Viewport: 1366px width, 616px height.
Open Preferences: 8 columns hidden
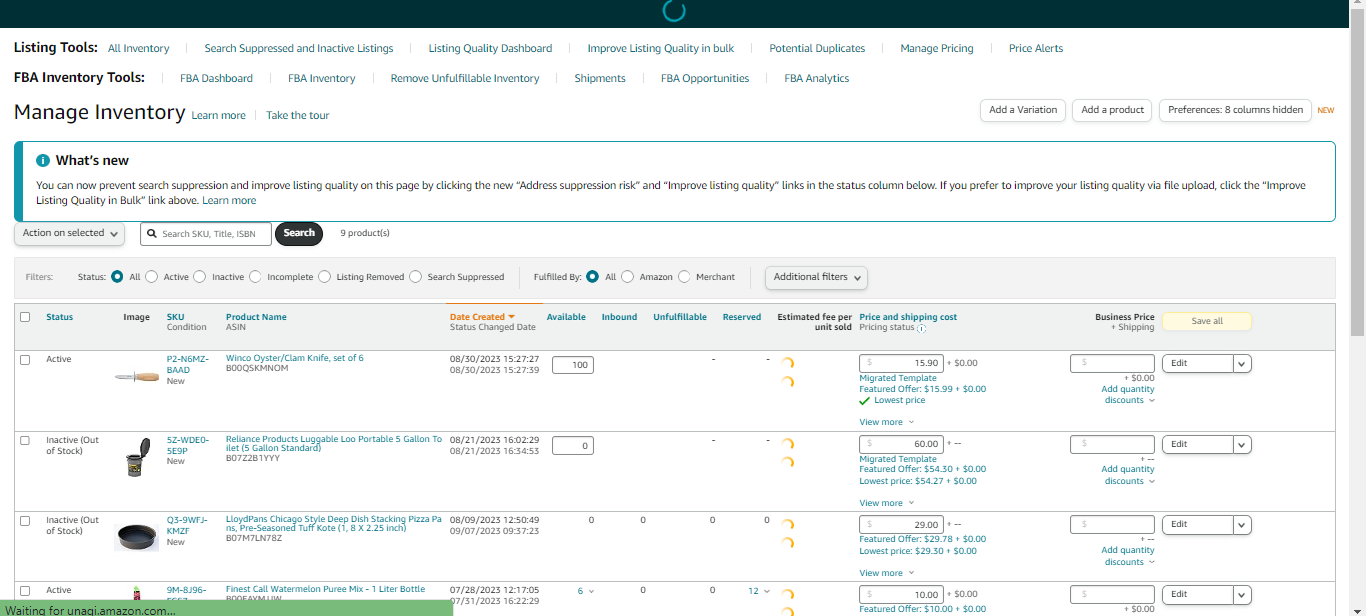[1235, 110]
